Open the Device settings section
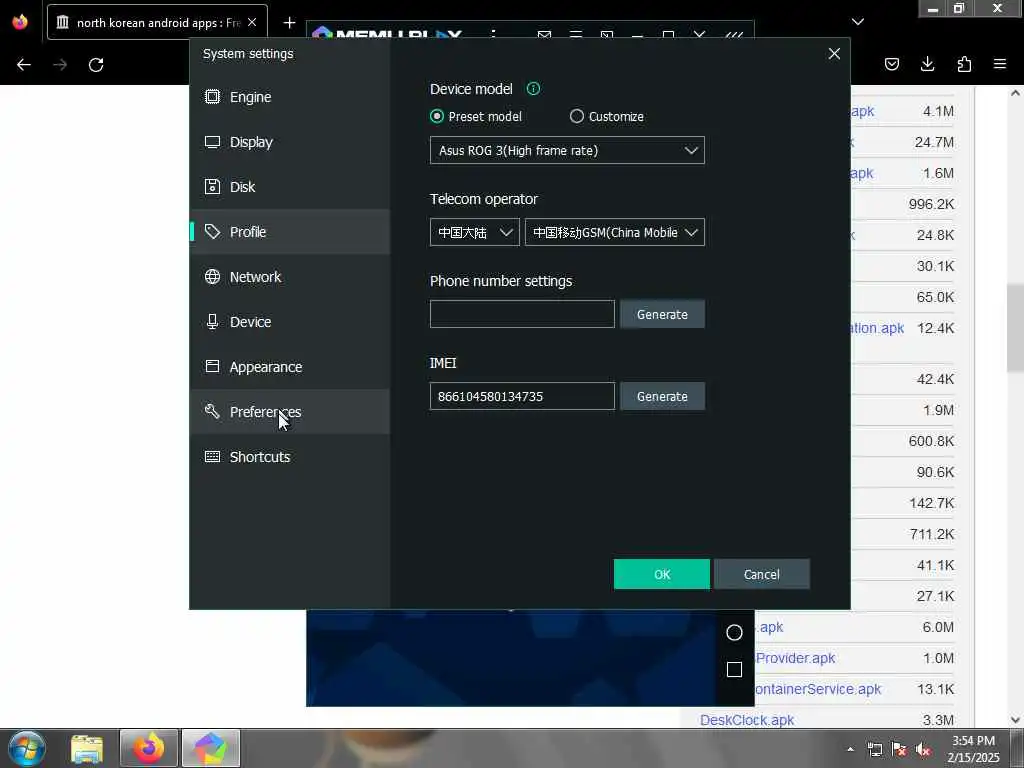The width and height of the screenshot is (1024, 768). click(x=290, y=322)
